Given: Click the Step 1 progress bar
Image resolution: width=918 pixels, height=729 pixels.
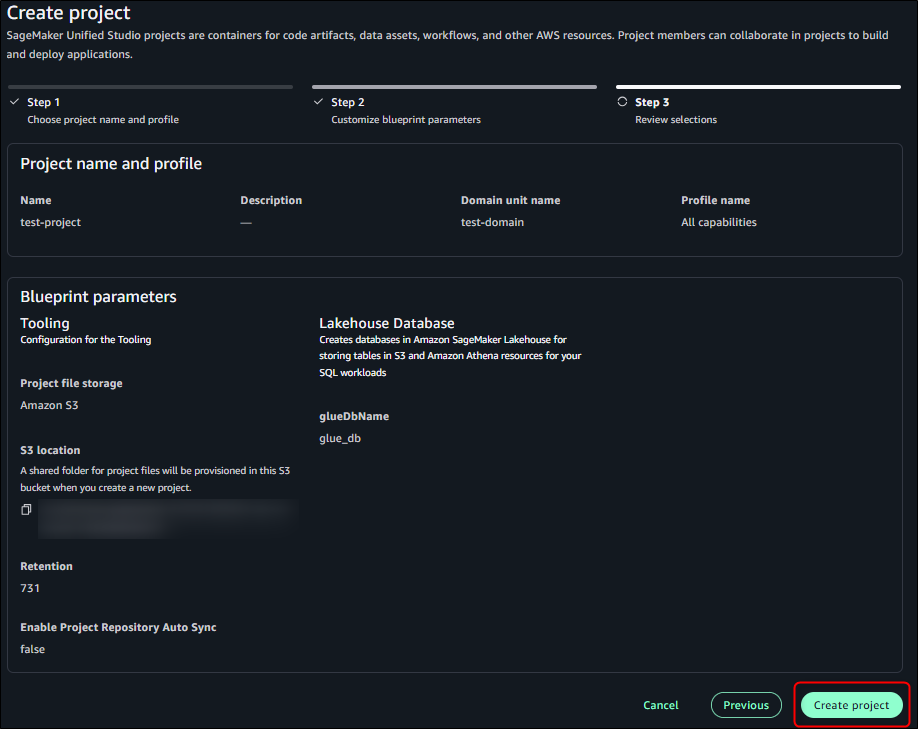Looking at the screenshot, I should (150, 87).
